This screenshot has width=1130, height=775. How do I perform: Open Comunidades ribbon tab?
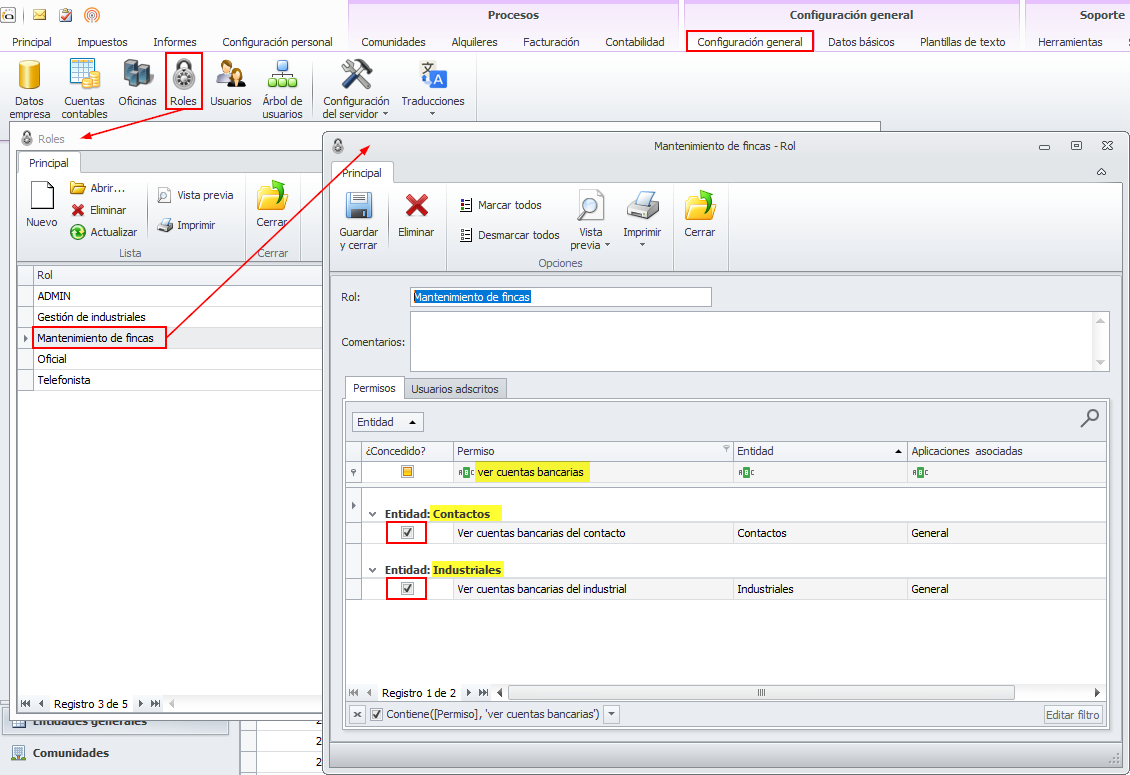tap(393, 42)
